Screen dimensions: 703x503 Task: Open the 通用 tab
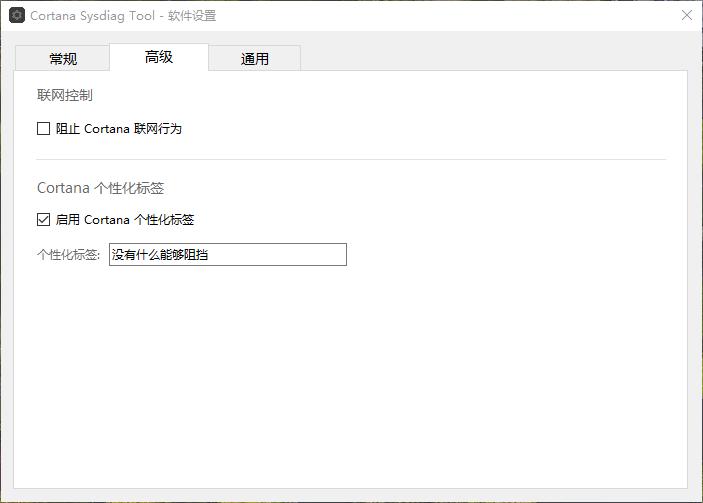coord(254,58)
